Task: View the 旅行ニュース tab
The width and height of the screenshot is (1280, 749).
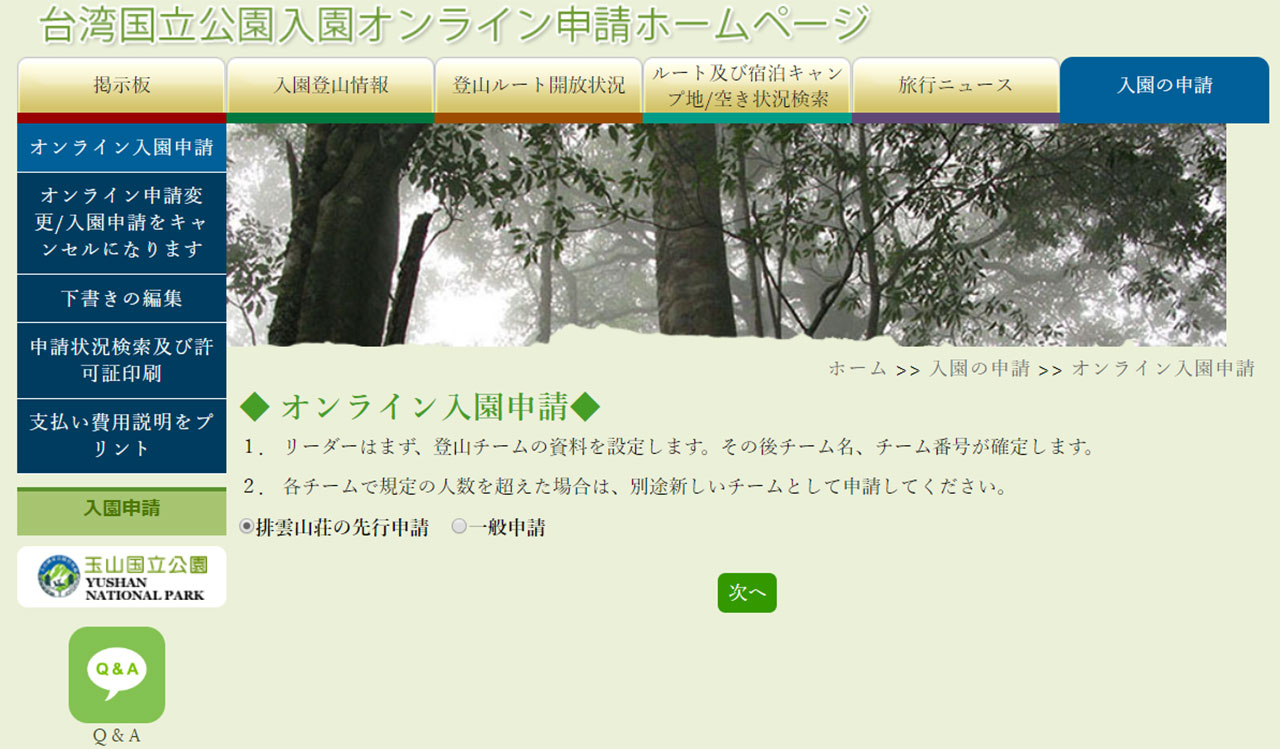Action: coord(955,86)
